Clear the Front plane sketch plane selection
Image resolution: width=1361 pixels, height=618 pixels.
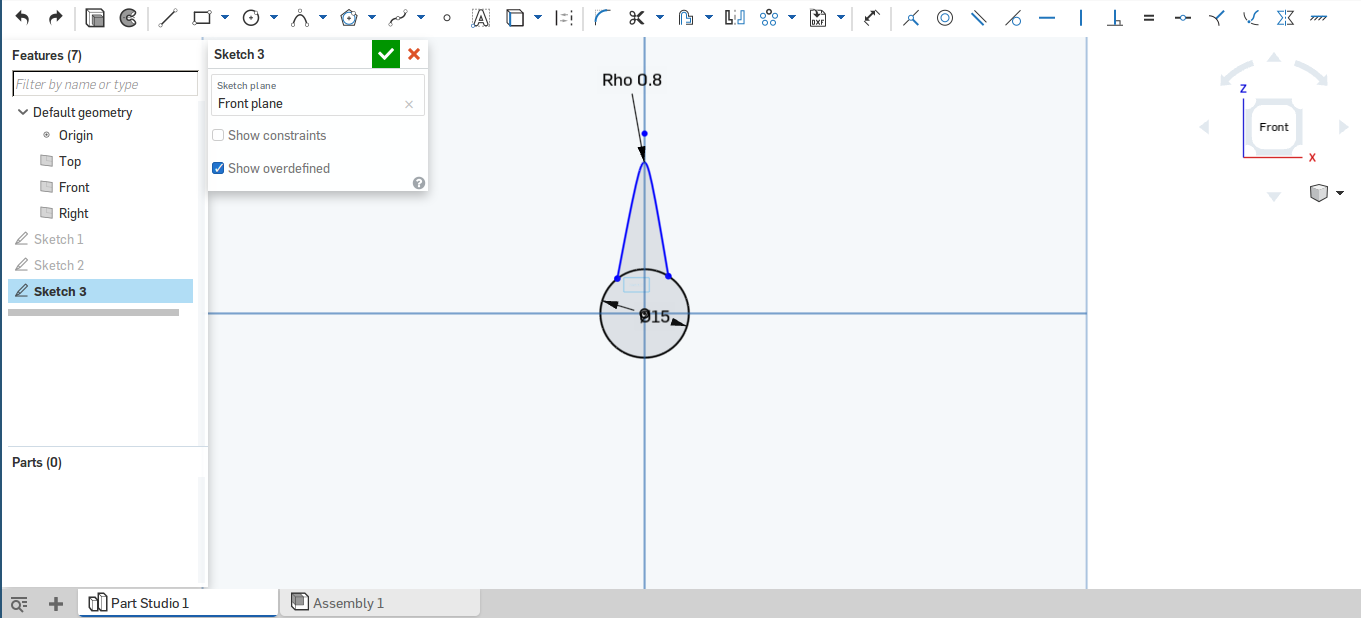click(x=409, y=104)
